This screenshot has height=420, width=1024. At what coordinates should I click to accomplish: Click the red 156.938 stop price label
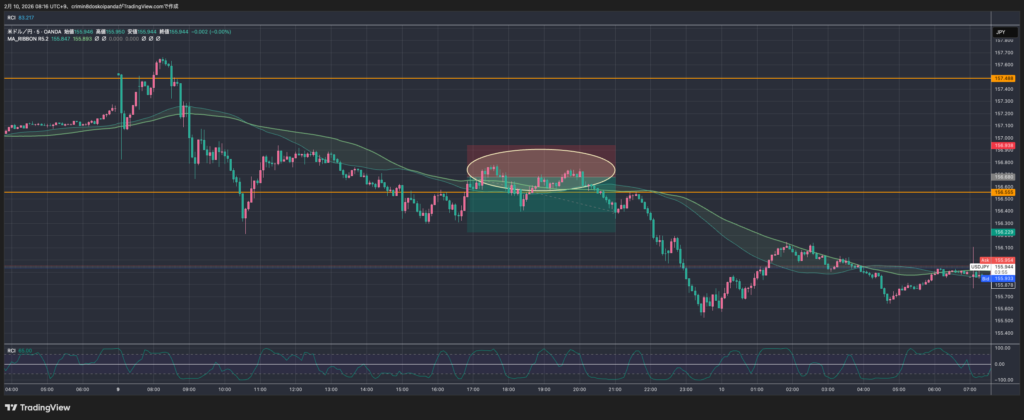coord(1002,145)
